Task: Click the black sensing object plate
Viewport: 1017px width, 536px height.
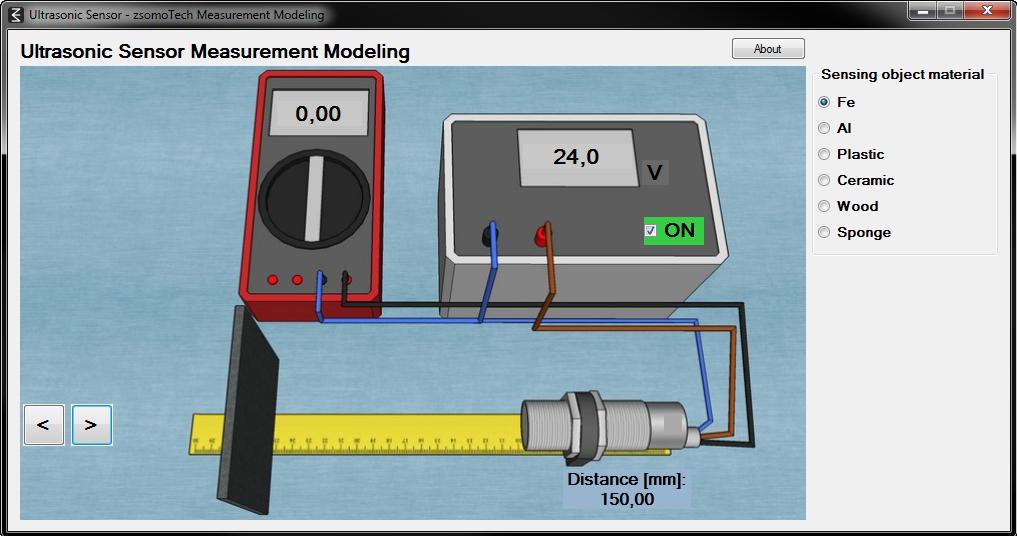Action: click(x=247, y=411)
